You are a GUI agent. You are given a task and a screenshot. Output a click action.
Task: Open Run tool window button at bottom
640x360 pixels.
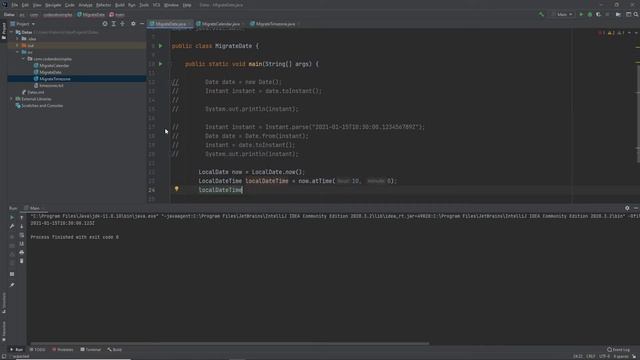click(17, 349)
